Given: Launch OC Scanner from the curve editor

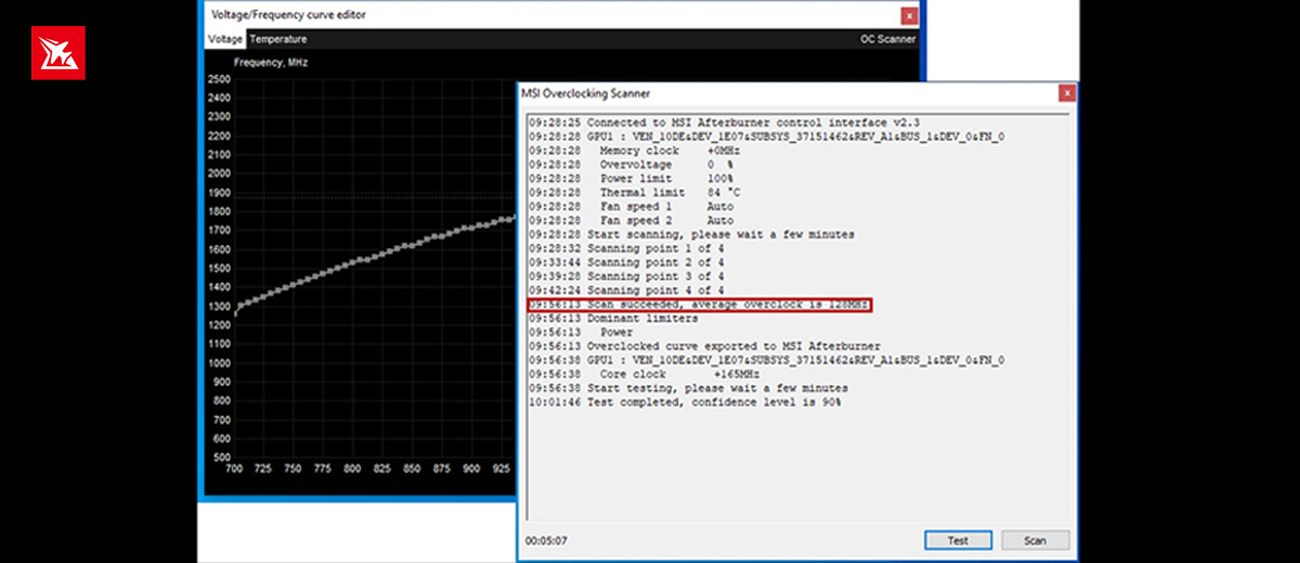Looking at the screenshot, I should 887,39.
